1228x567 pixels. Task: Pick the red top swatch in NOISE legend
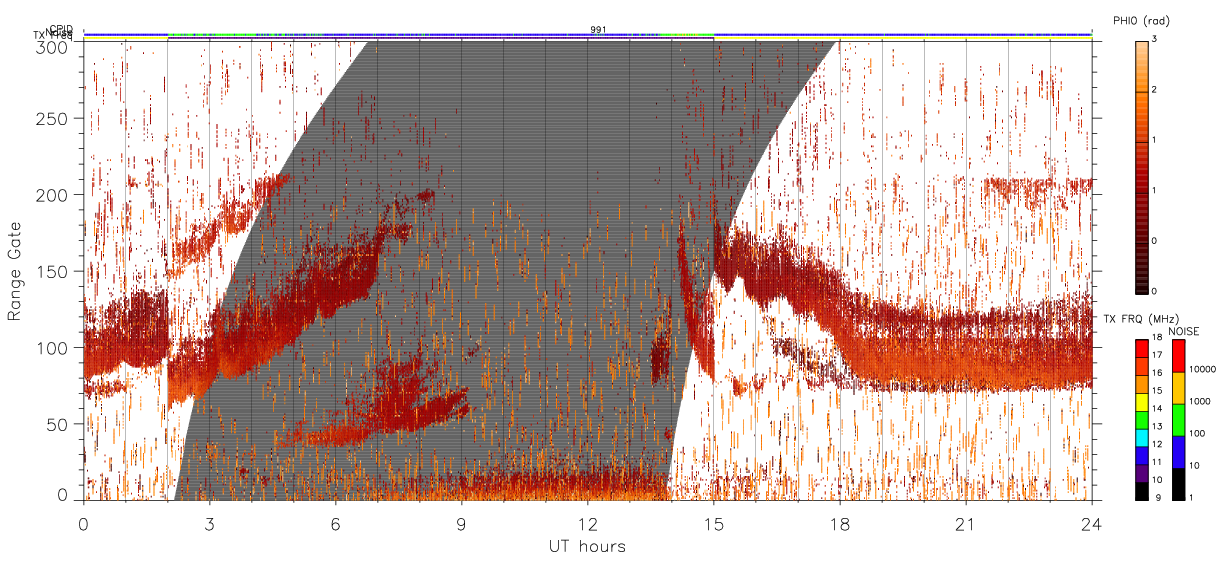click(x=1178, y=356)
